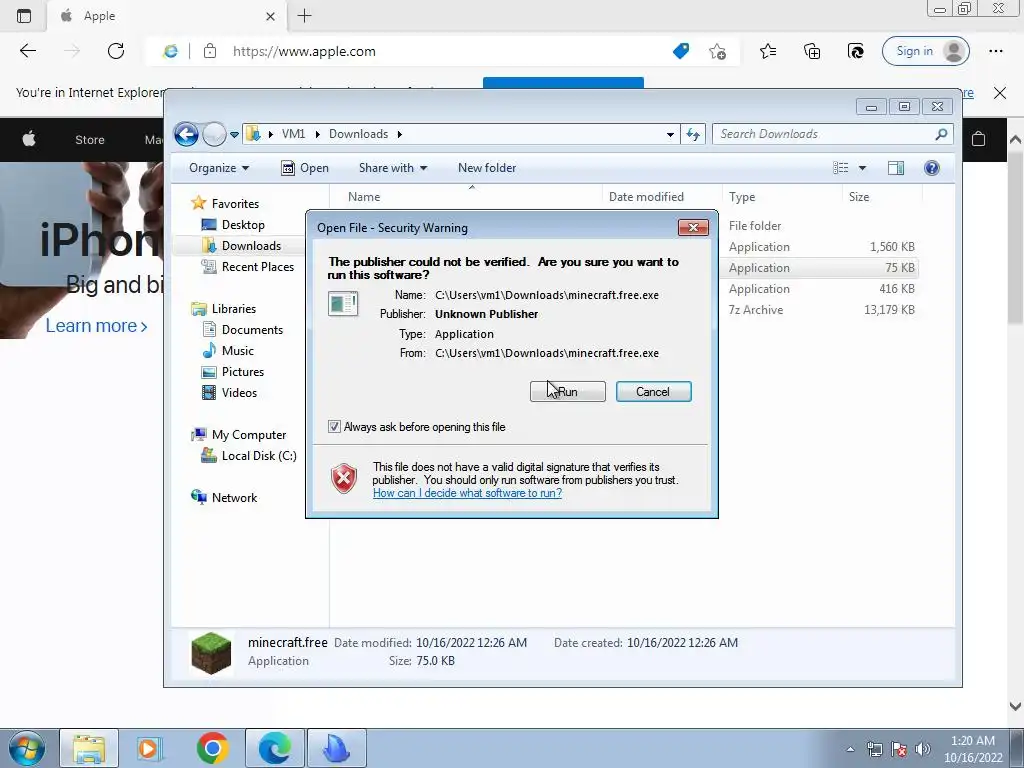Dismiss the Internet Explorer mode banner
The height and width of the screenshot is (768, 1024).
tap(1000, 93)
